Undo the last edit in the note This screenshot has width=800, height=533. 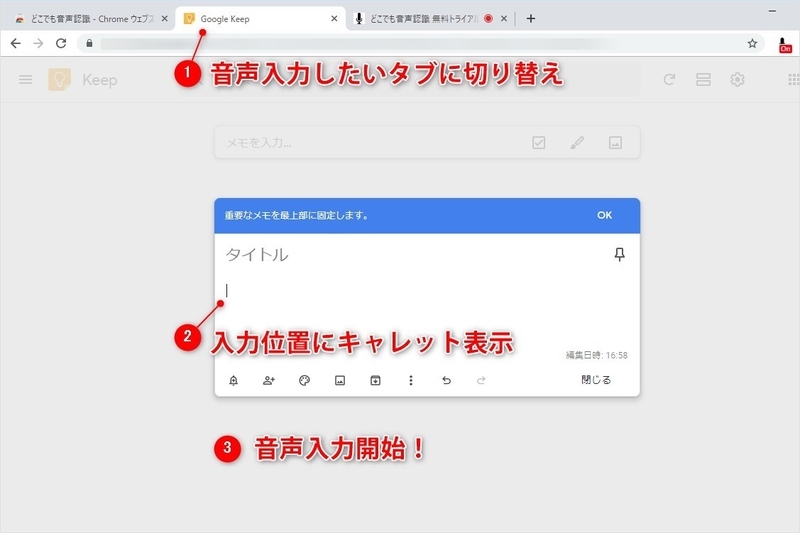pos(446,380)
